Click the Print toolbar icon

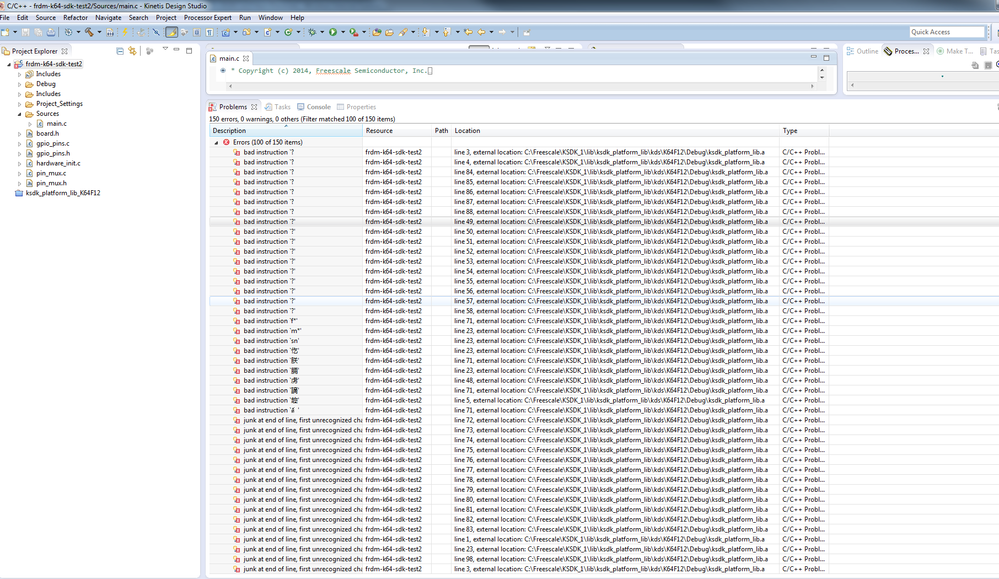[x=50, y=32]
